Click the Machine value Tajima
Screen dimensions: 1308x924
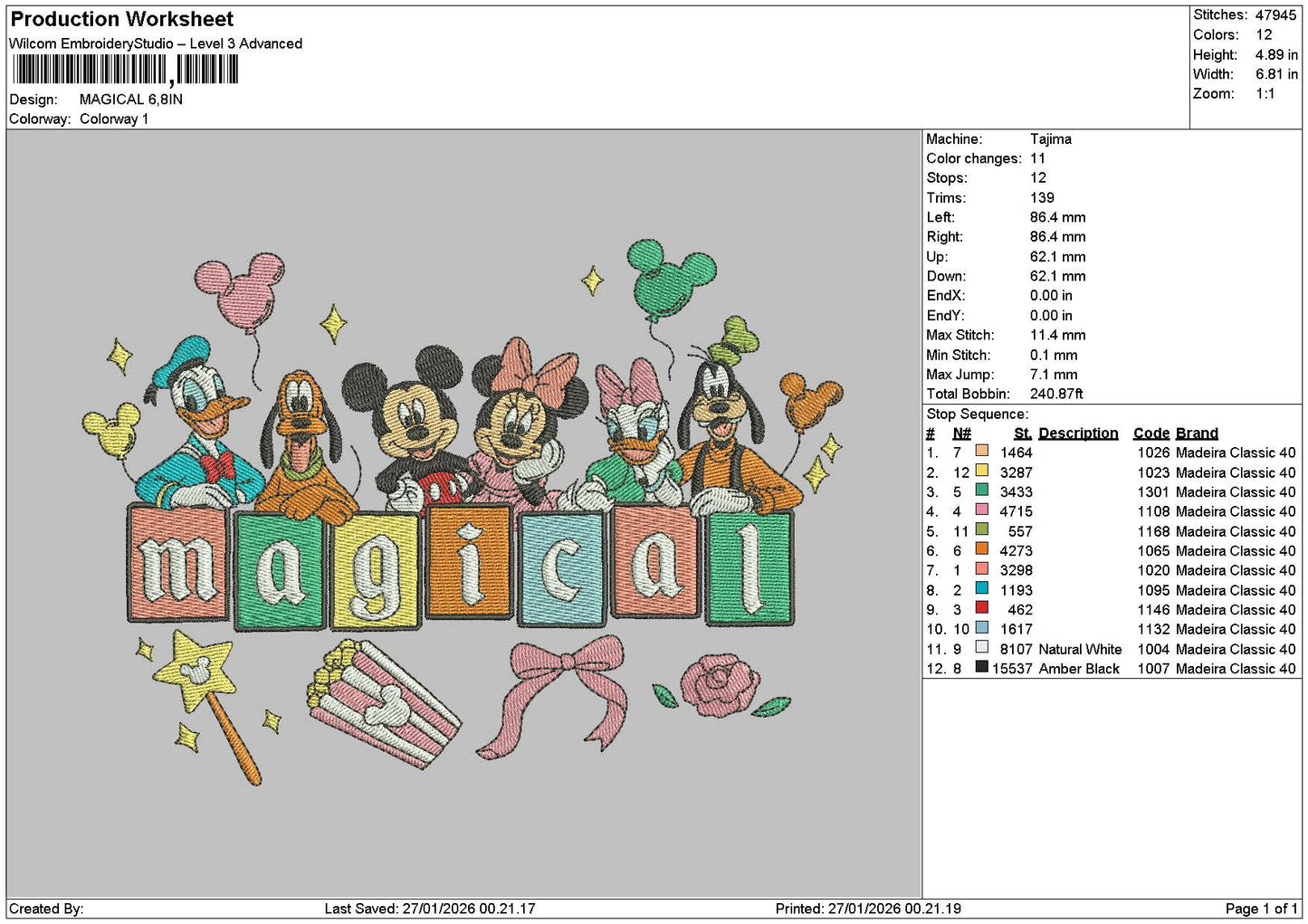click(1051, 139)
